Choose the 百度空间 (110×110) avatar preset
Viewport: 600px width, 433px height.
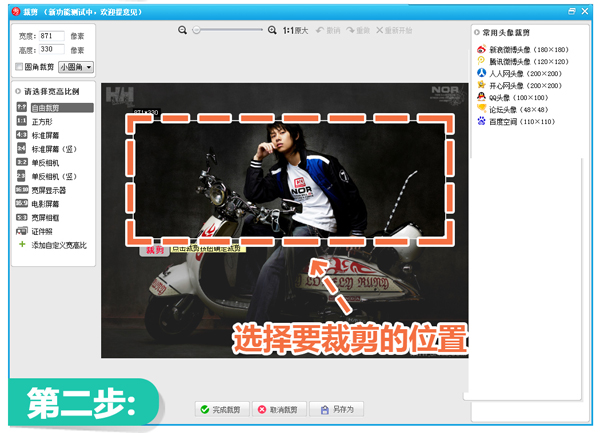(x=518, y=121)
